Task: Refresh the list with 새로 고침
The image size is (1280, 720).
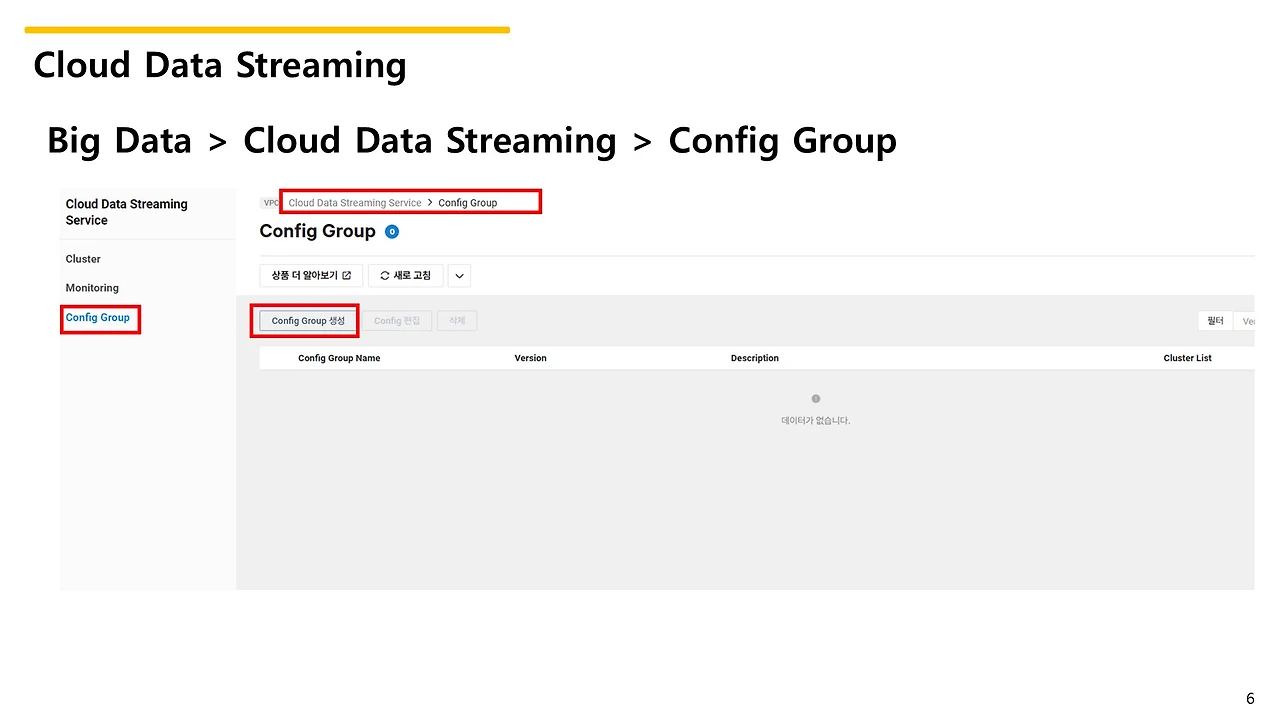Action: (x=406, y=276)
